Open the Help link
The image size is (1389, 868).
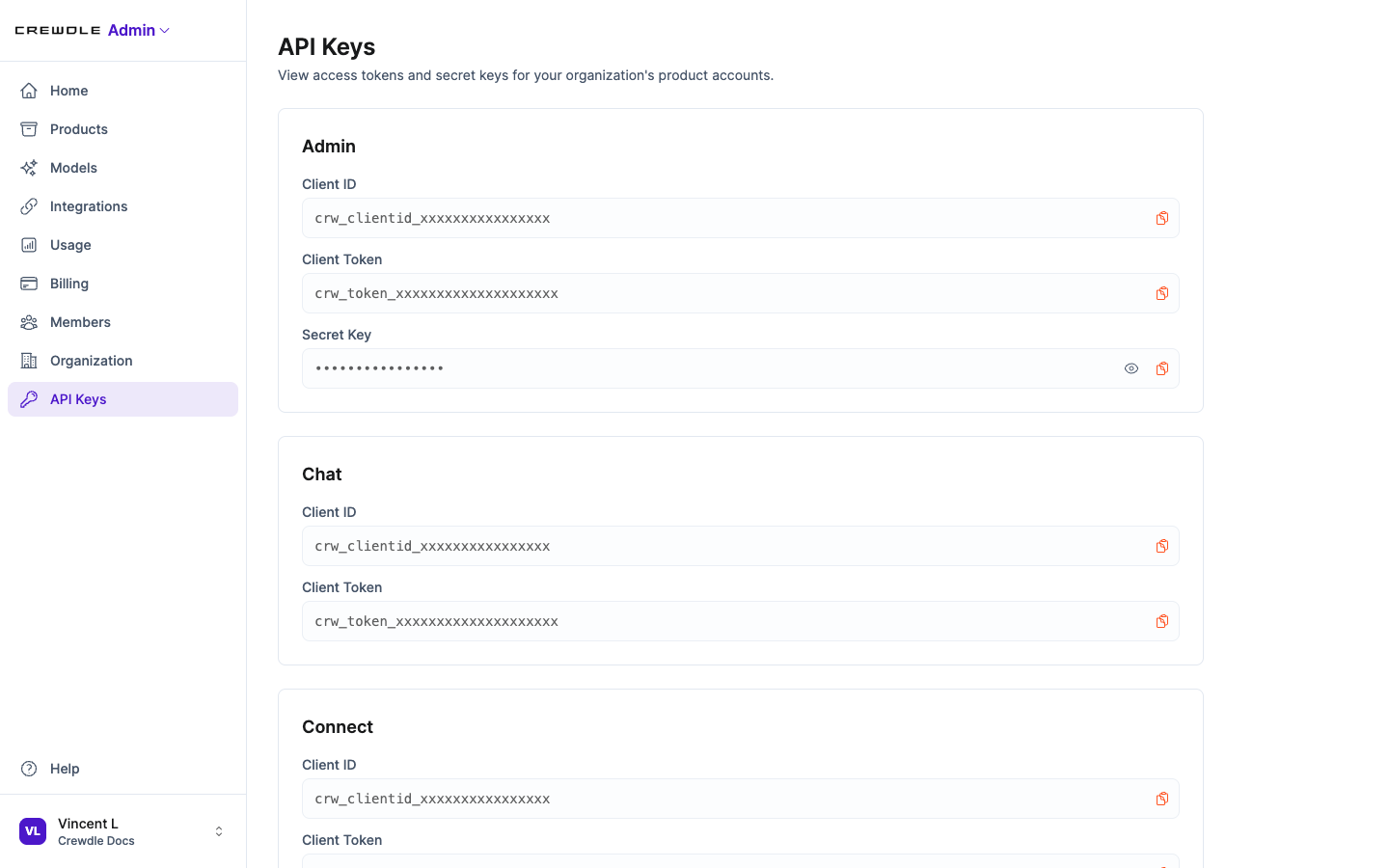[123, 769]
